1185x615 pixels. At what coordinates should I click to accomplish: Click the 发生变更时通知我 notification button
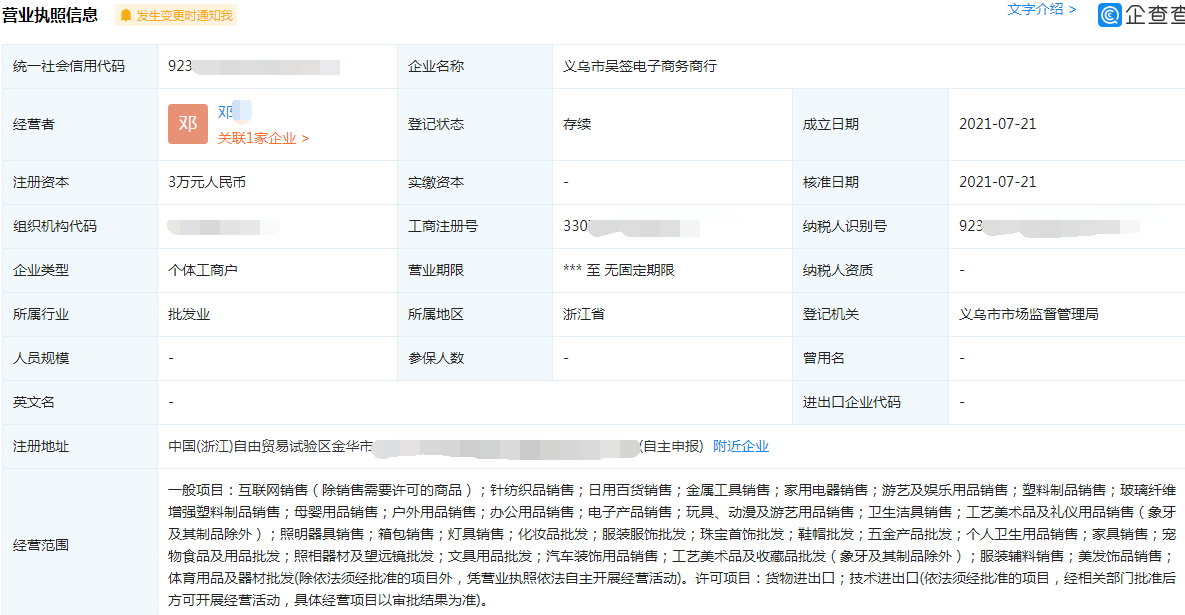coord(174,15)
